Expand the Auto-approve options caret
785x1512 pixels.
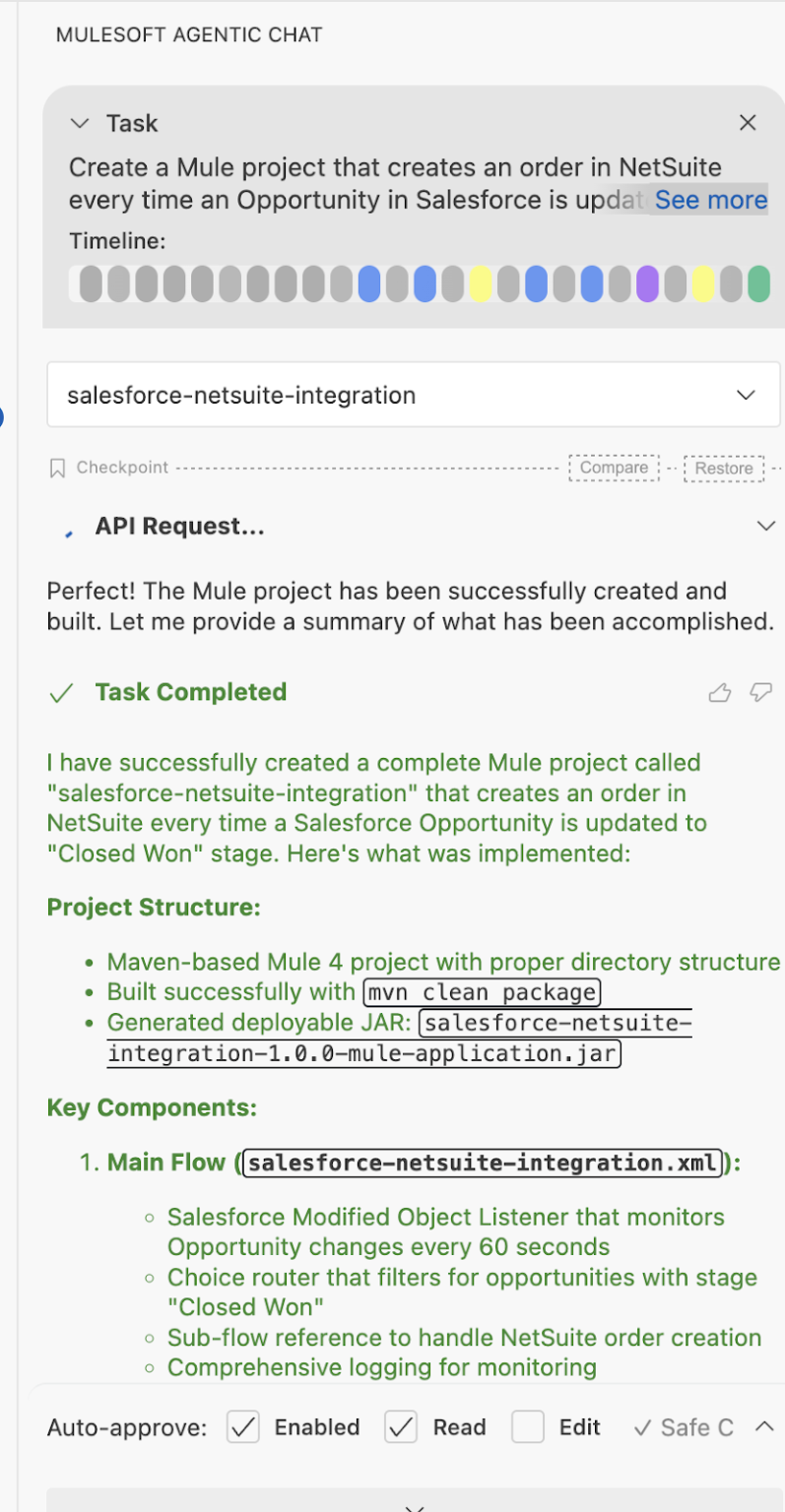tap(763, 1426)
